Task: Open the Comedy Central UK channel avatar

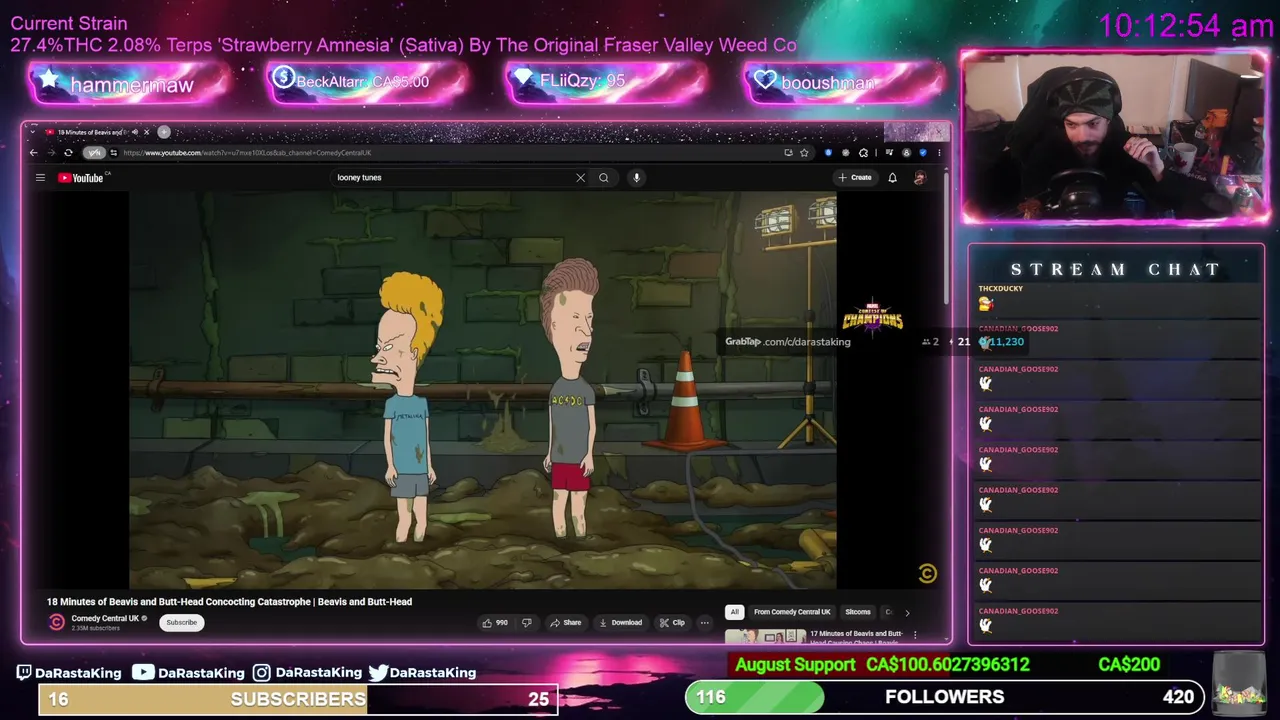Action: pos(57,622)
